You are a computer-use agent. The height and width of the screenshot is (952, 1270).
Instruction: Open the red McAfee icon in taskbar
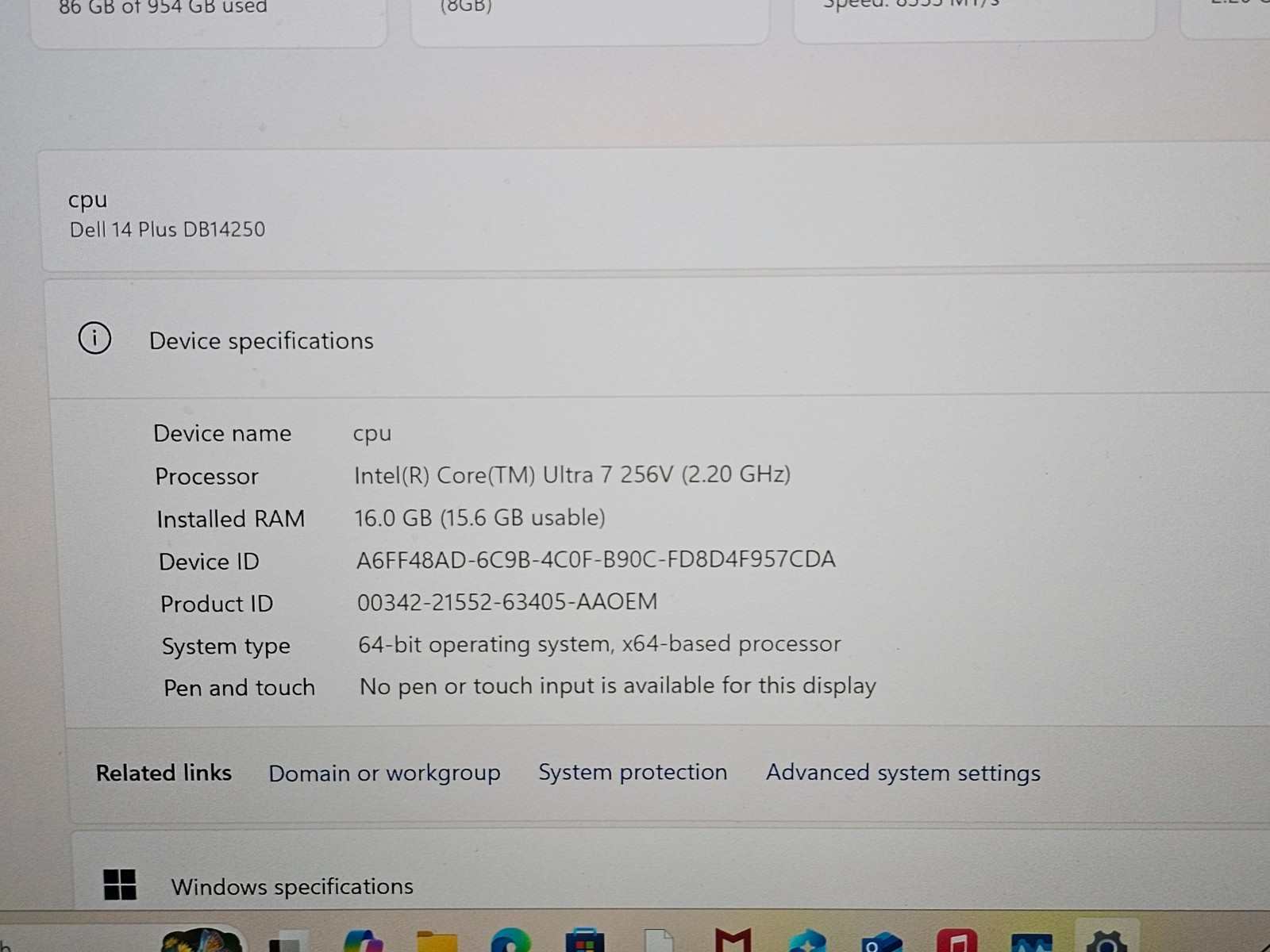pos(733,940)
